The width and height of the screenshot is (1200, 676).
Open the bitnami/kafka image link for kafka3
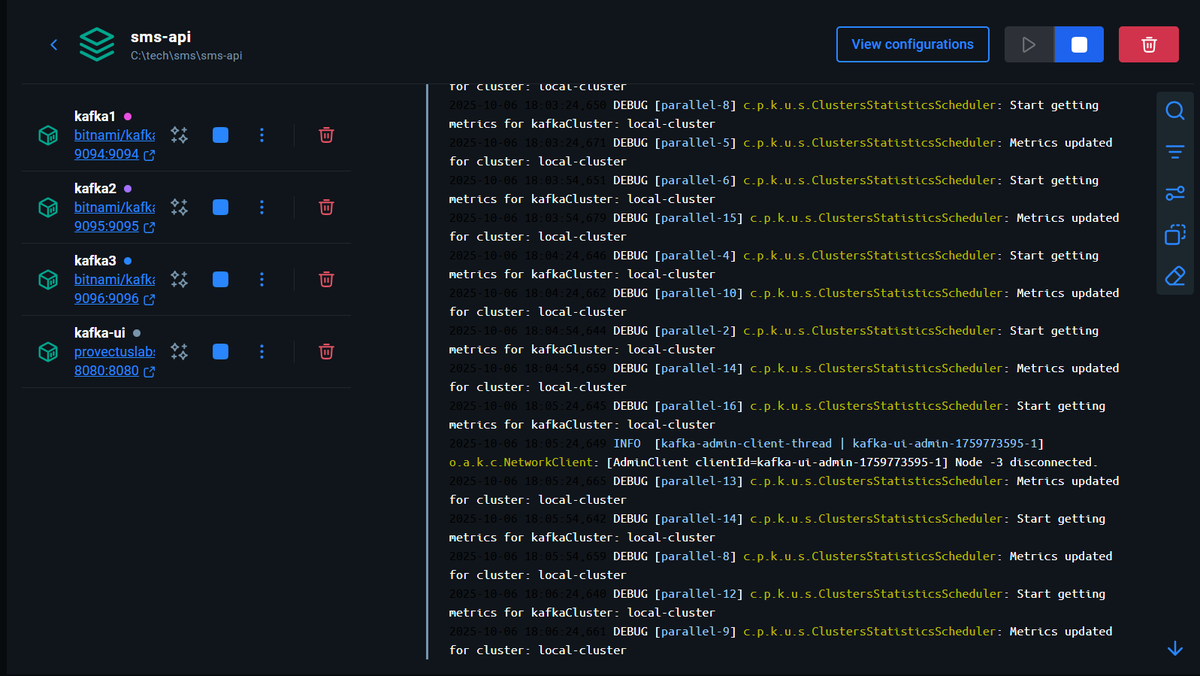coord(114,279)
